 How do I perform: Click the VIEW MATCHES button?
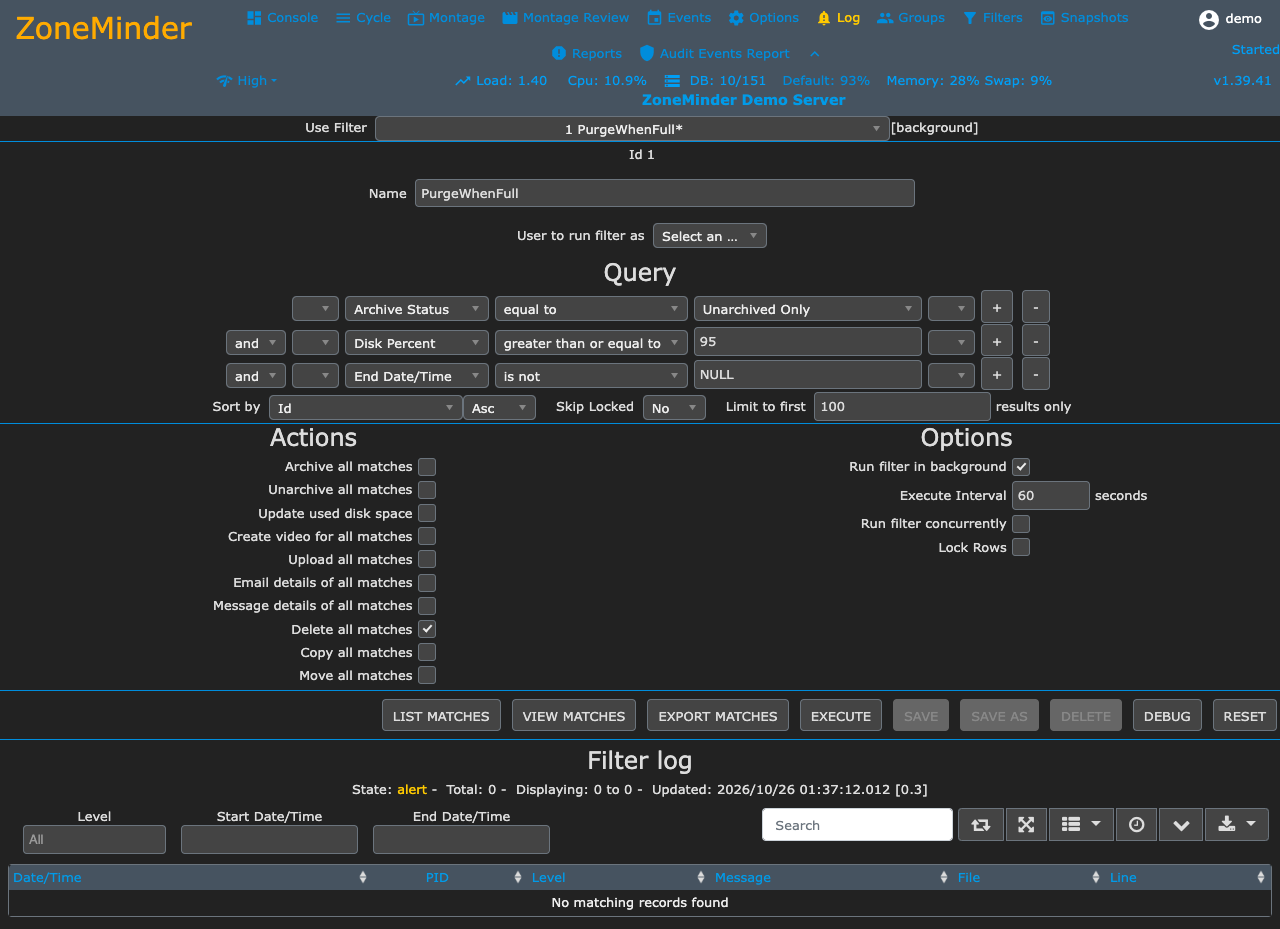pyautogui.click(x=574, y=716)
